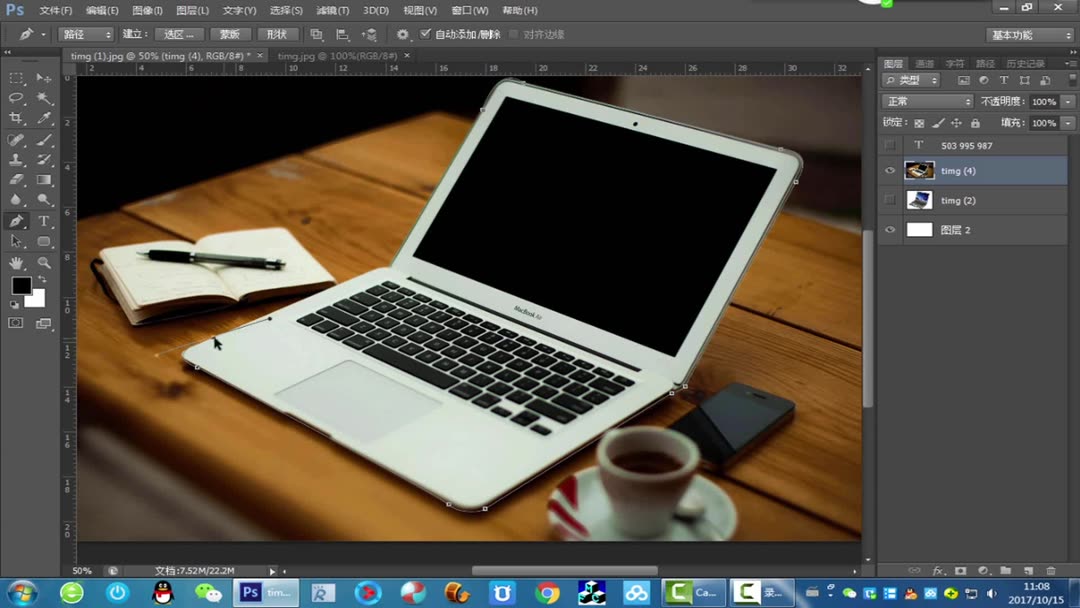Show the hidden text layer 503 995 987
1080x608 pixels.
[888, 145]
